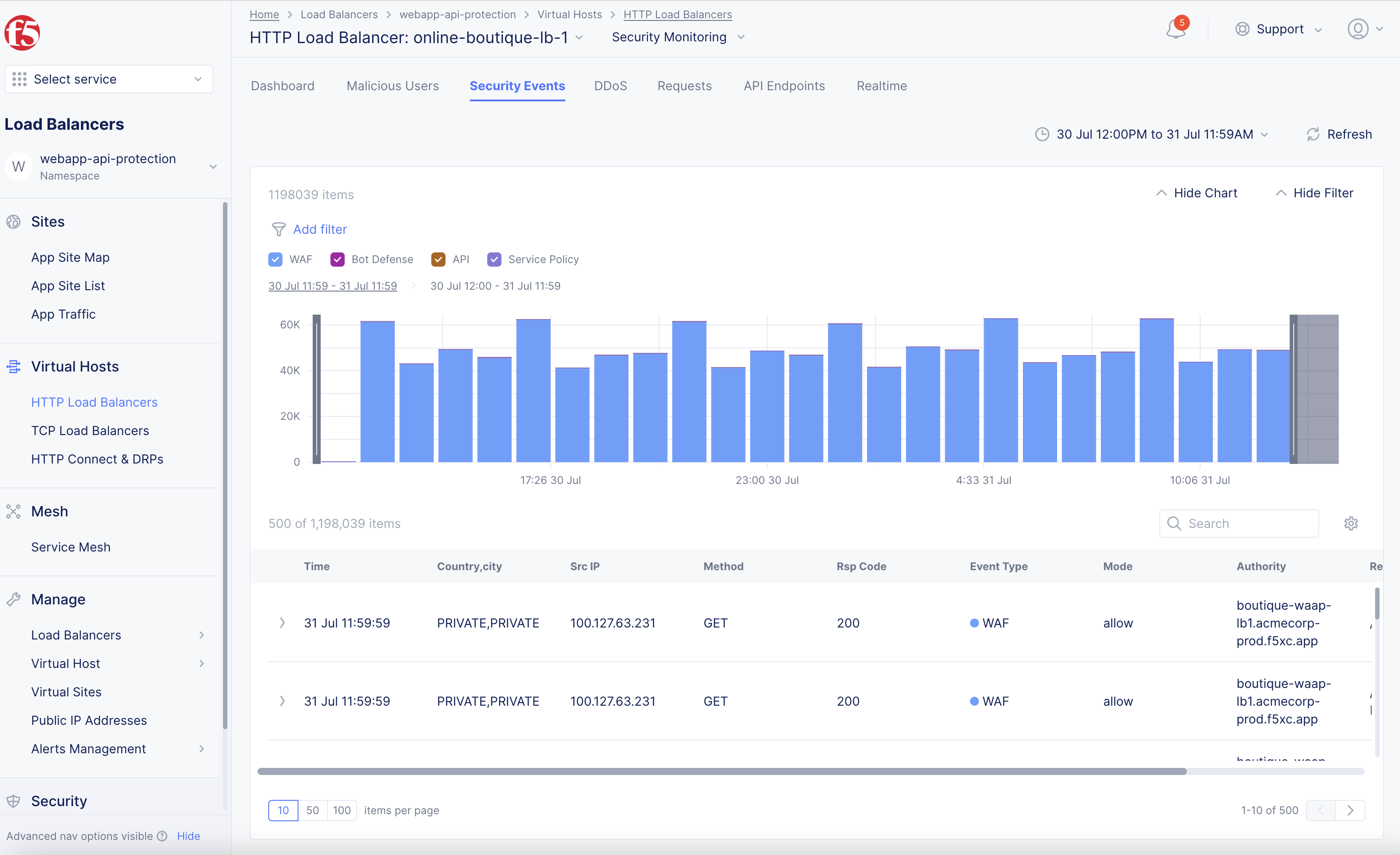Click the table vertical scrollbar
This screenshot has height=855, width=1400.
[x=1377, y=604]
